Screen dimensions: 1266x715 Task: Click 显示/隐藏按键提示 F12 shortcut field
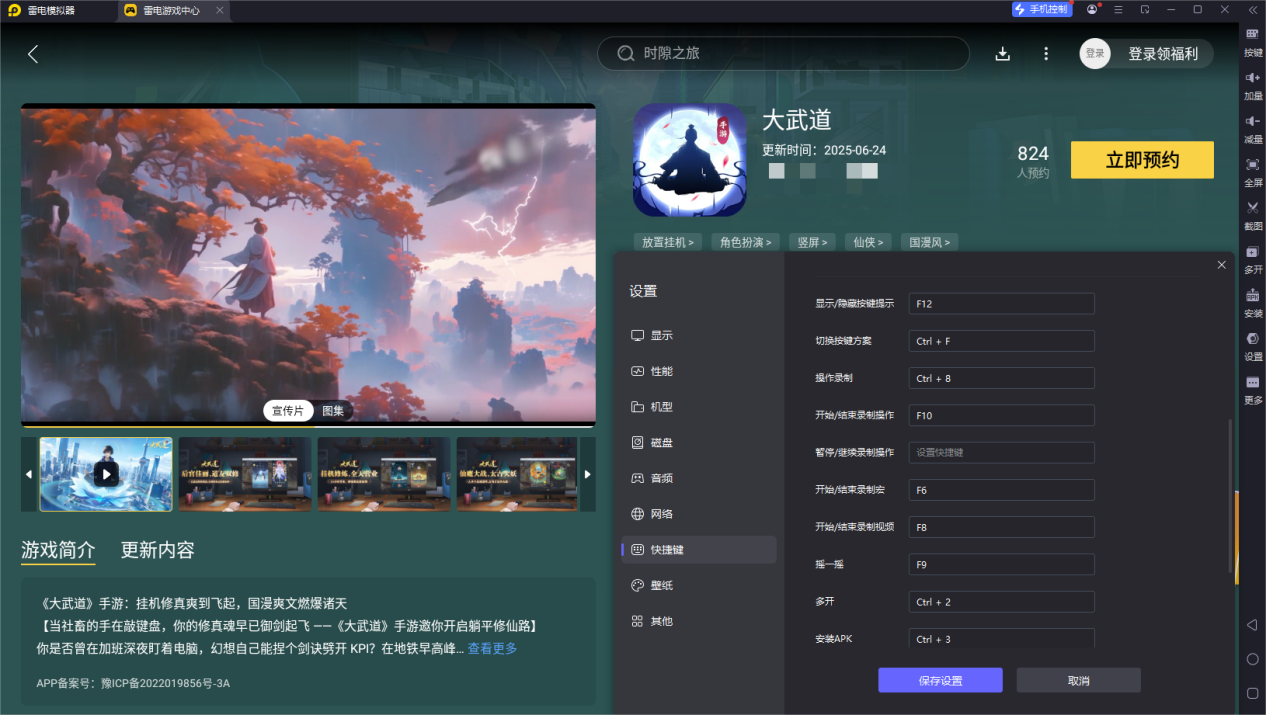click(x=1001, y=303)
